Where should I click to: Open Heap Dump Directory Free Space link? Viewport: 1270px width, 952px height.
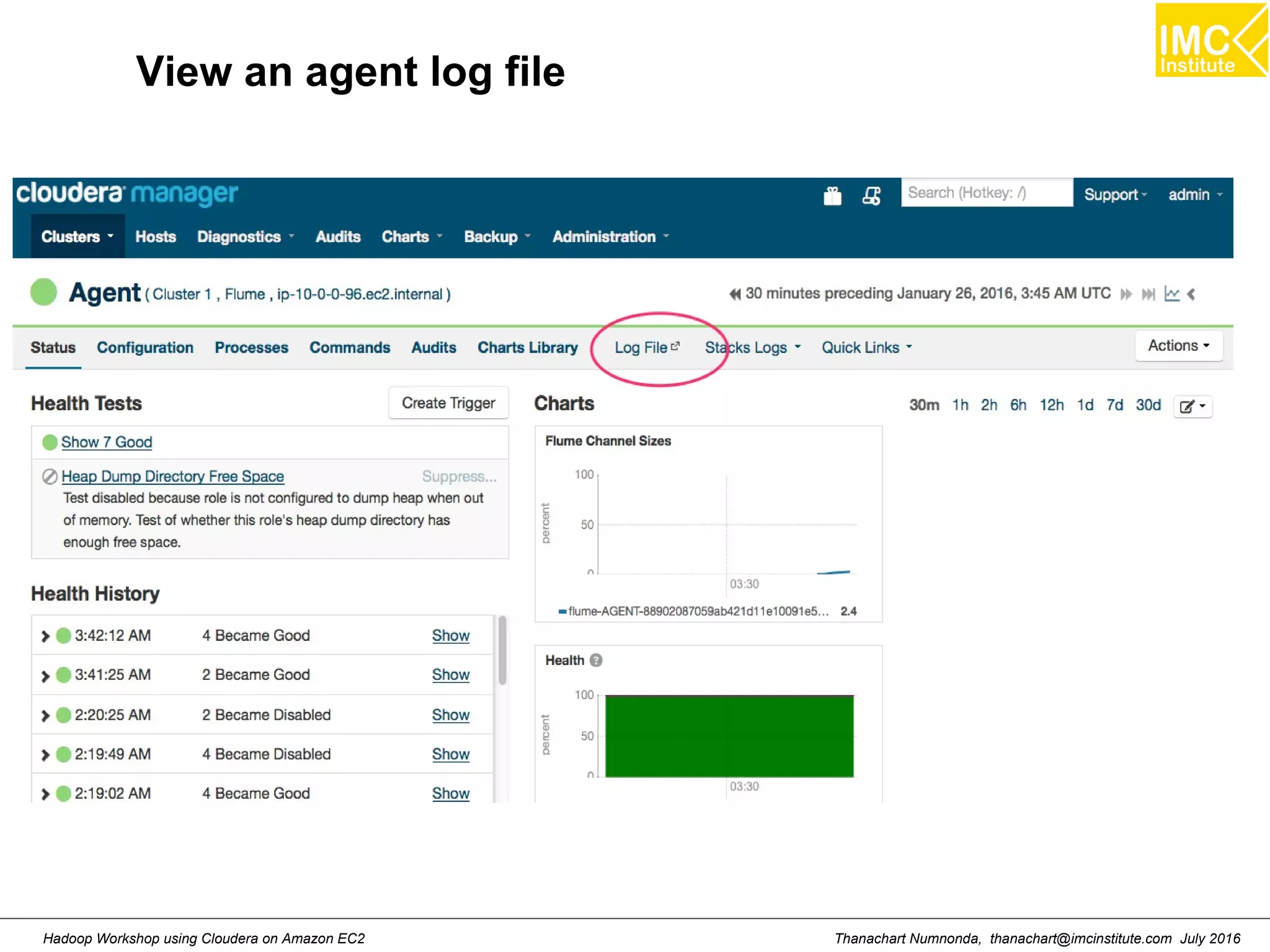tap(173, 476)
